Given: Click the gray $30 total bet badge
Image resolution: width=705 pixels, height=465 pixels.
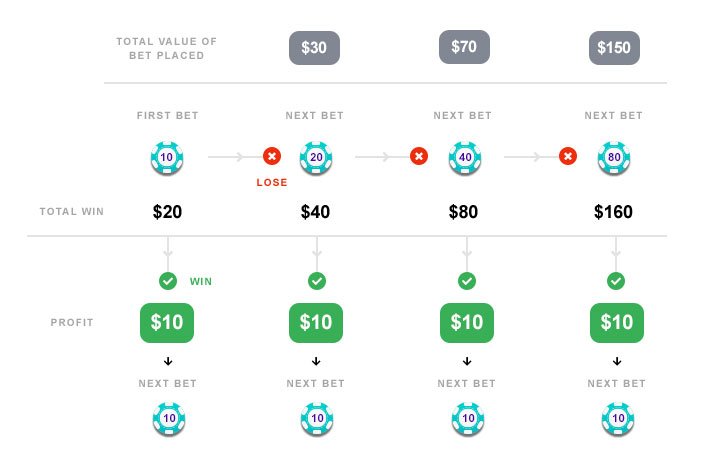Looking at the screenshot, I should coord(314,48).
